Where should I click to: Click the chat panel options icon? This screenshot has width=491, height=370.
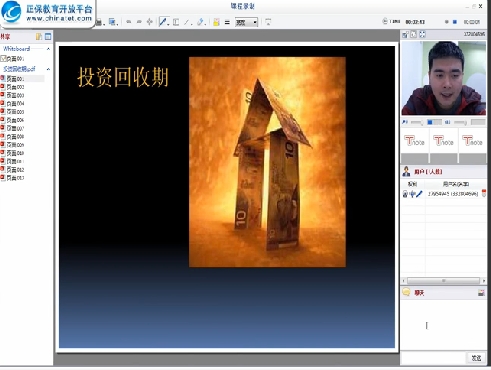click(481, 293)
